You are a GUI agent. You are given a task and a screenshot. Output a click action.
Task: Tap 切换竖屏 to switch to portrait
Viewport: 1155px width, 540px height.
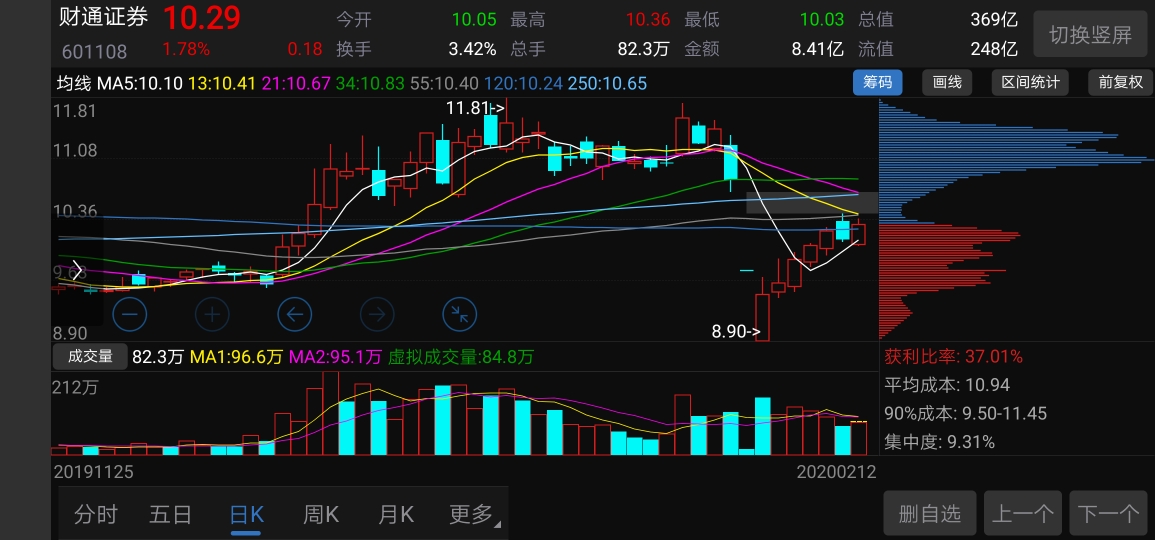click(x=1090, y=35)
